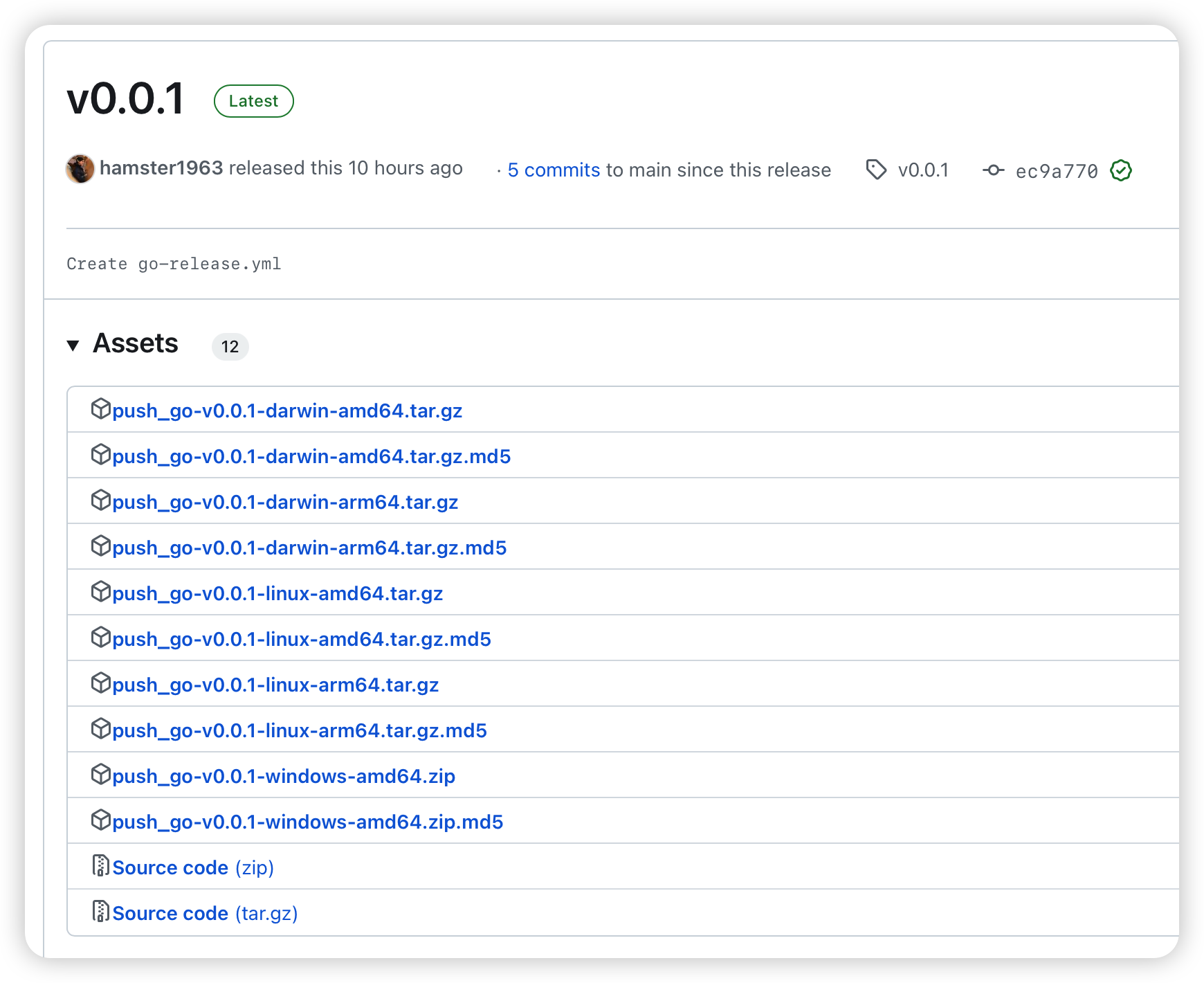Open hamster1963's profile link
Viewport: 1204px width, 983px height.
[161, 168]
